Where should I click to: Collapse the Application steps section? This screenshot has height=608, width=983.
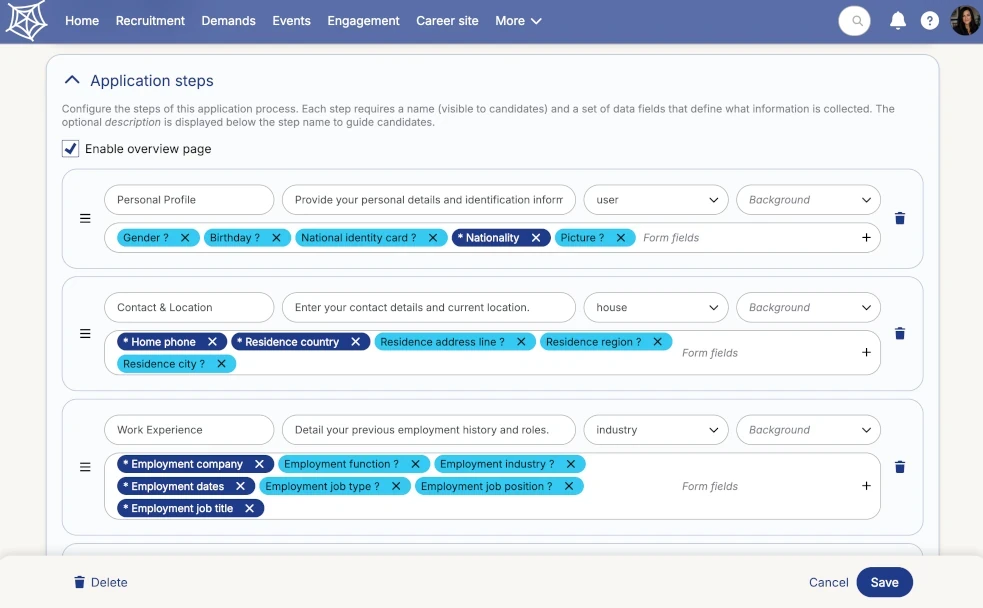(x=72, y=80)
